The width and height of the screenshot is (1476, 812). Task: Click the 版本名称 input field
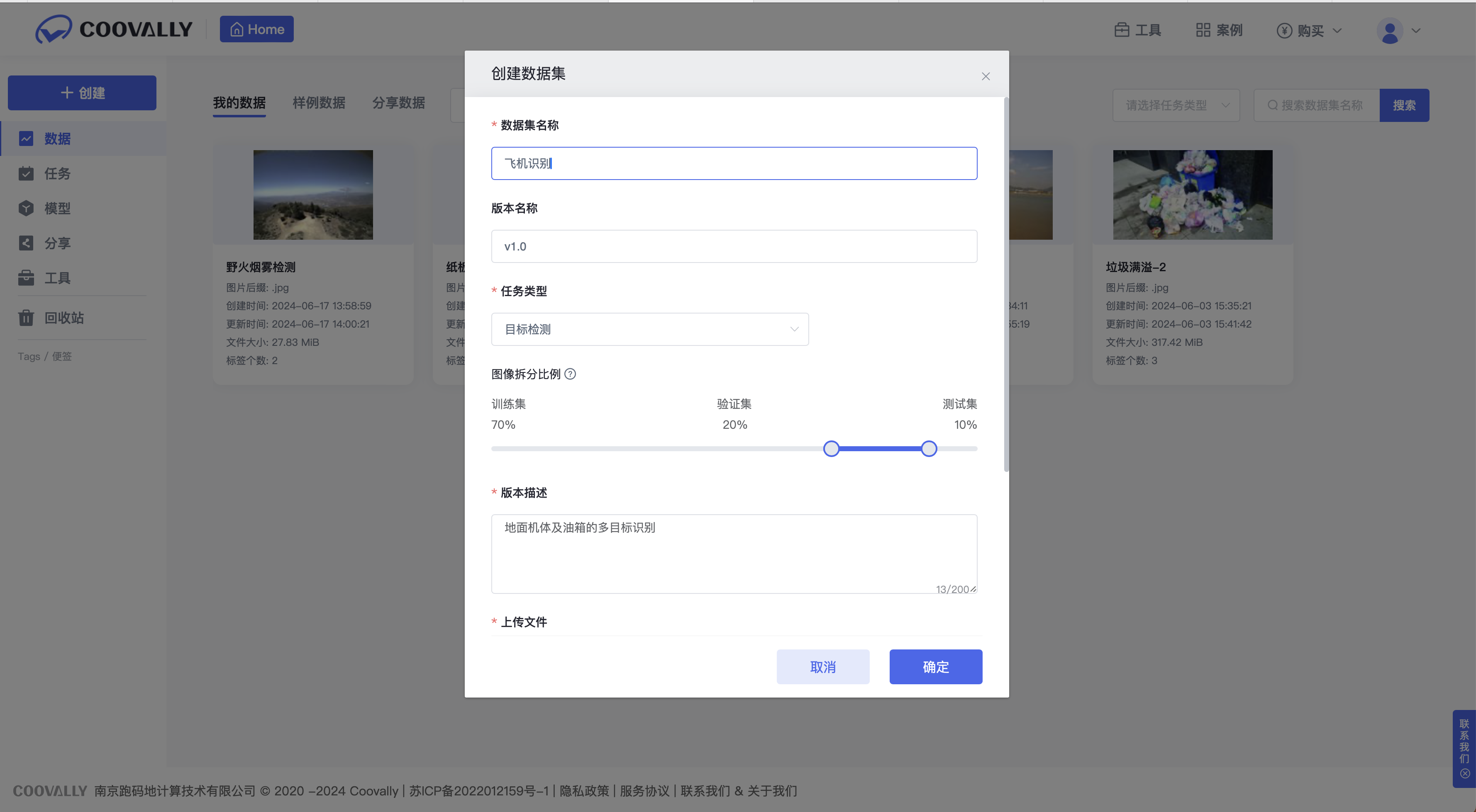(733, 246)
